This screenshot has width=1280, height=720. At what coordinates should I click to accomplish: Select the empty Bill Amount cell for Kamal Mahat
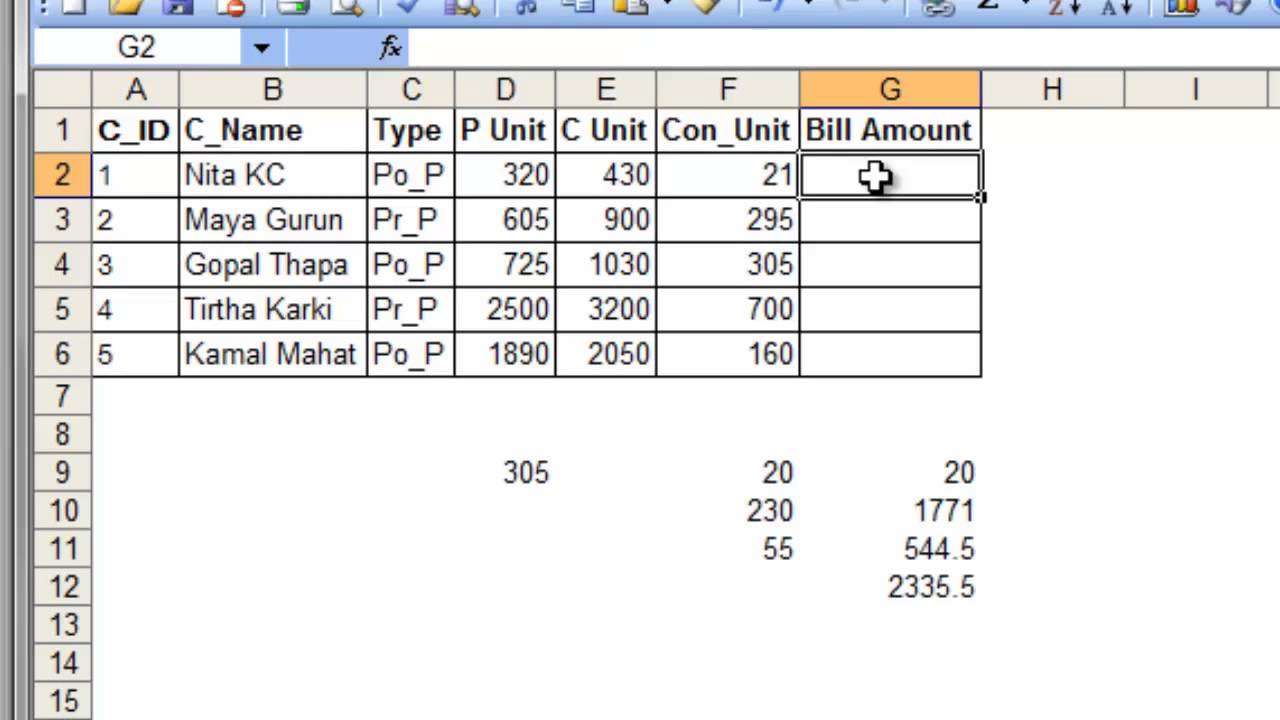[890, 355]
